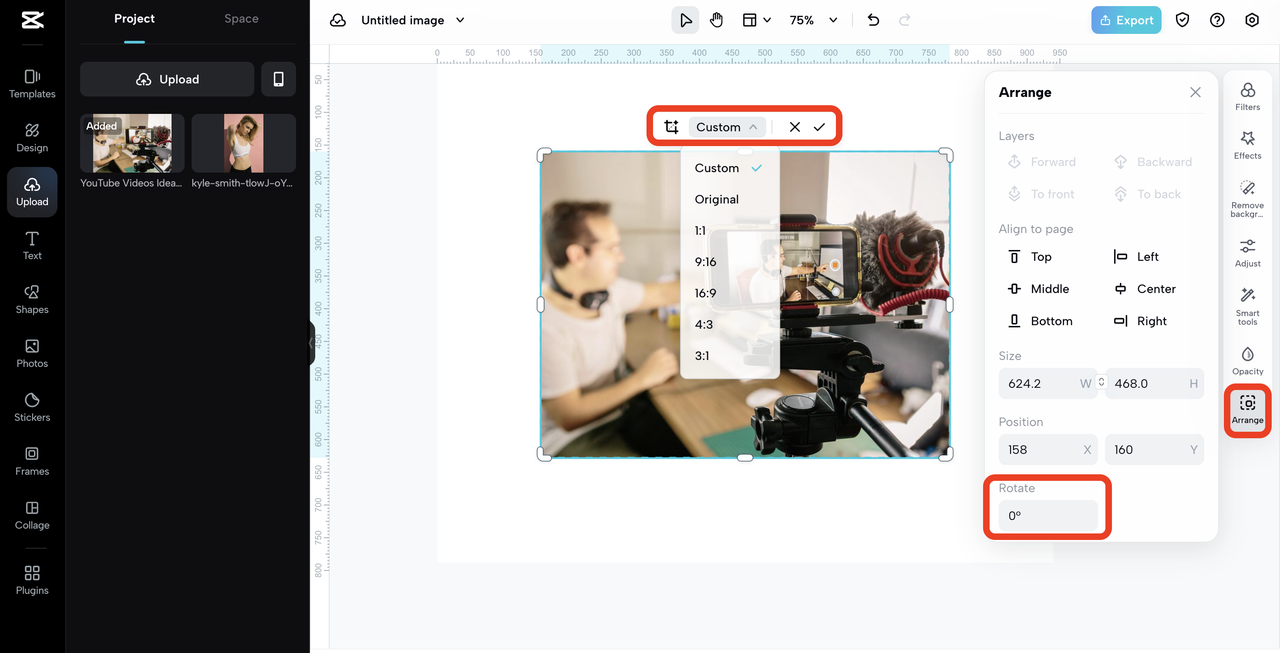Open the Frames sidebar panel
Viewport: 1280px width, 653px height.
(32, 462)
